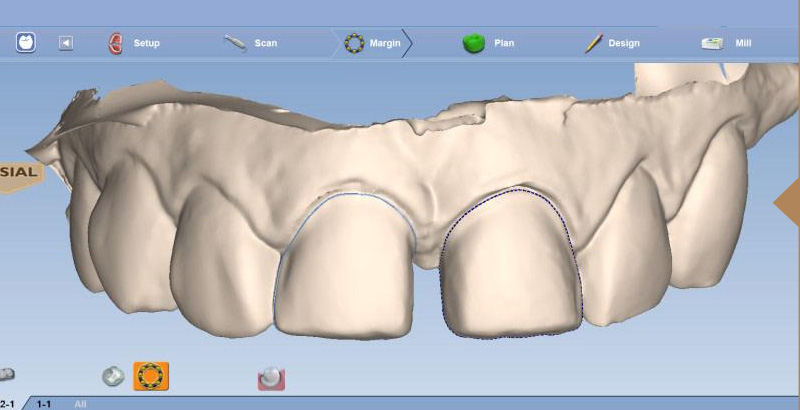Switch to the 2-1 tooth tab
The width and height of the screenshot is (800, 410).
click(x=8, y=403)
